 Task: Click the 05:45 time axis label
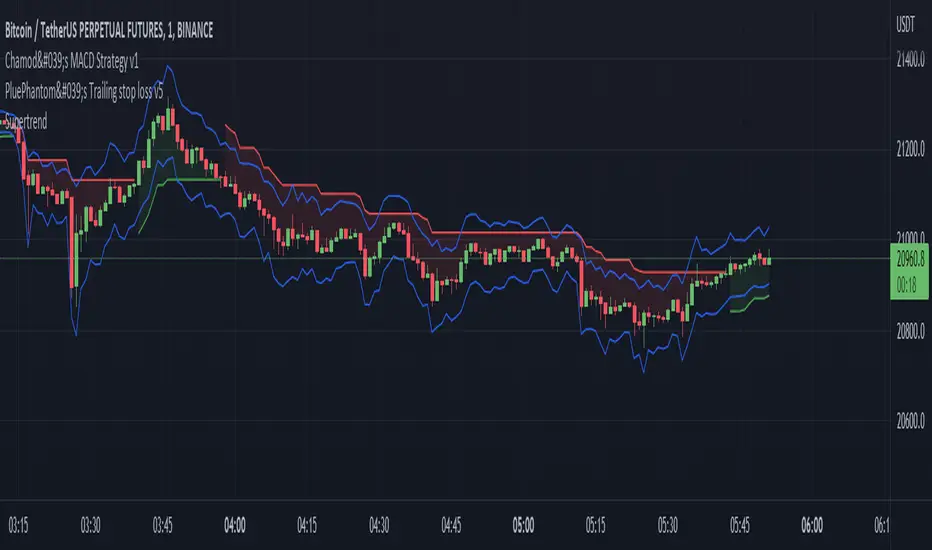739,525
